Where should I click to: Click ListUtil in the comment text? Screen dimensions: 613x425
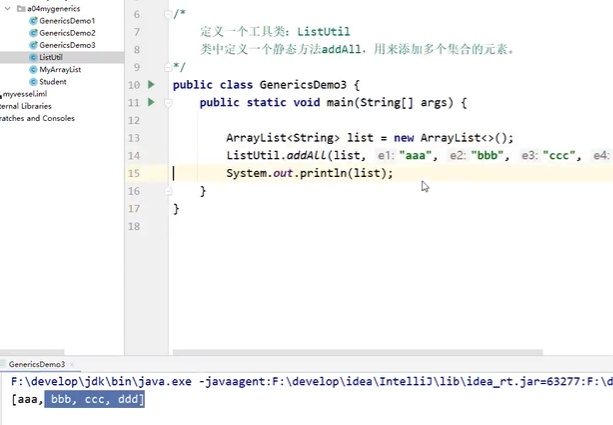point(324,31)
